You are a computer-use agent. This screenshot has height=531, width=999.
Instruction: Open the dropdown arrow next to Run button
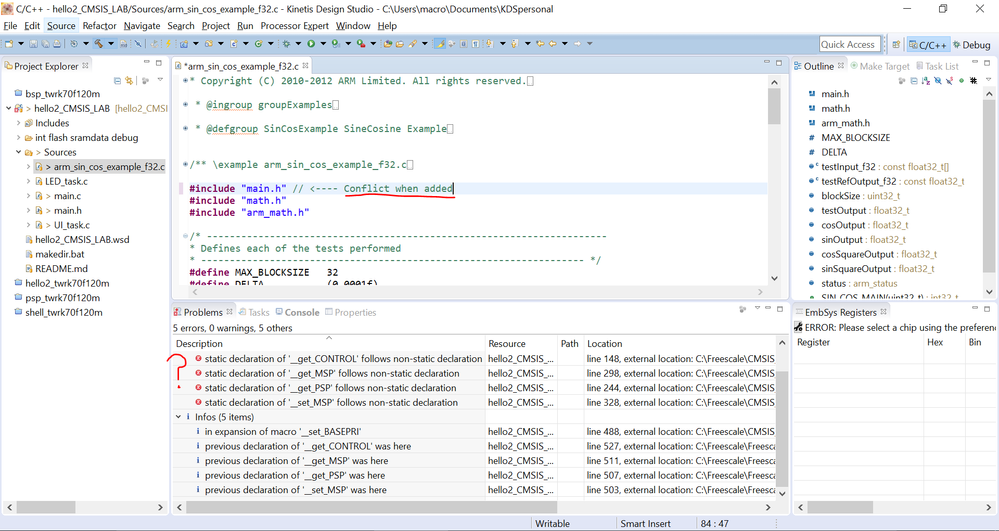coord(323,44)
